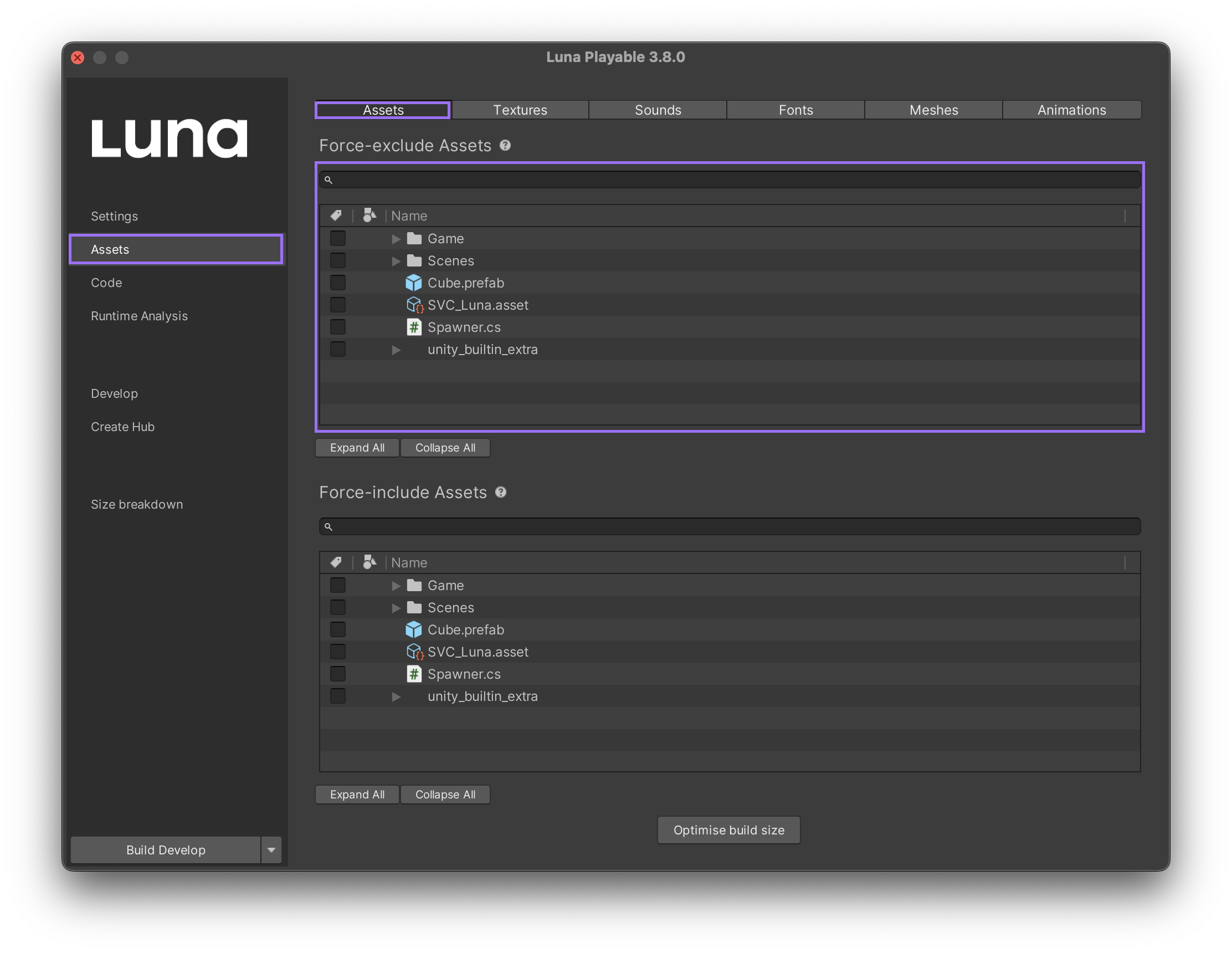Image resolution: width=1232 pixels, height=953 pixels.
Task: Open the Build Develop dropdown arrow
Action: pos(271,850)
